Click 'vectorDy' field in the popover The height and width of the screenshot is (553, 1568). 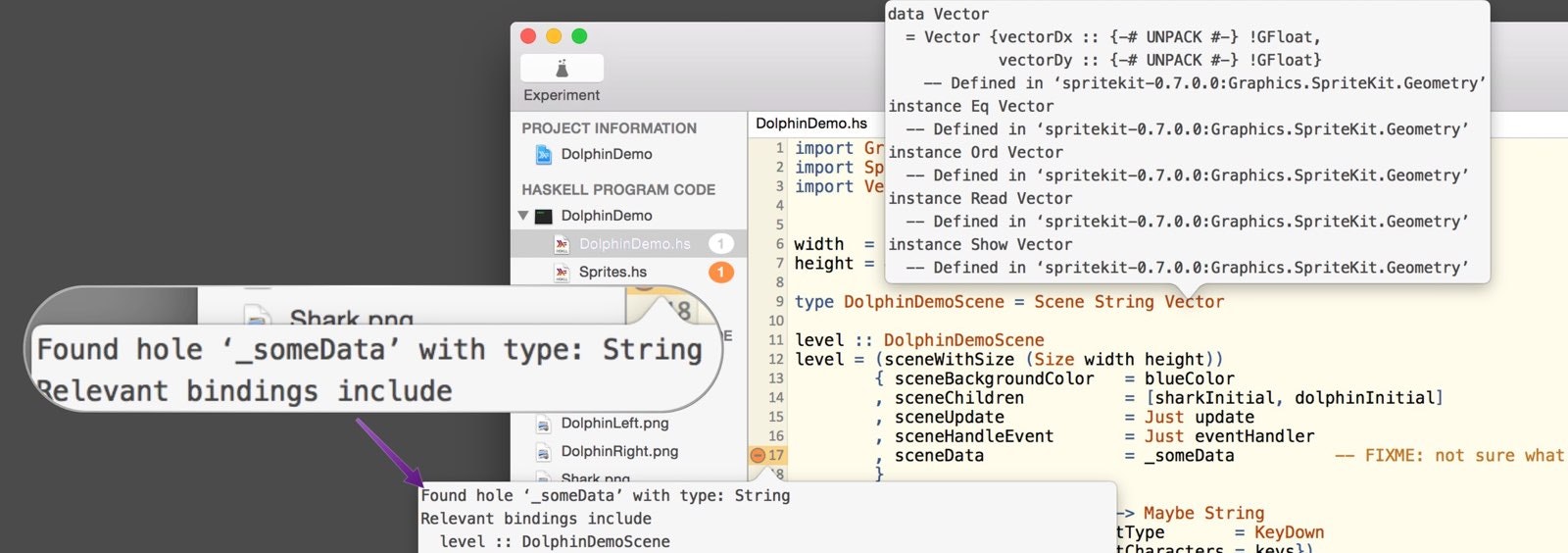pyautogui.click(x=1036, y=60)
